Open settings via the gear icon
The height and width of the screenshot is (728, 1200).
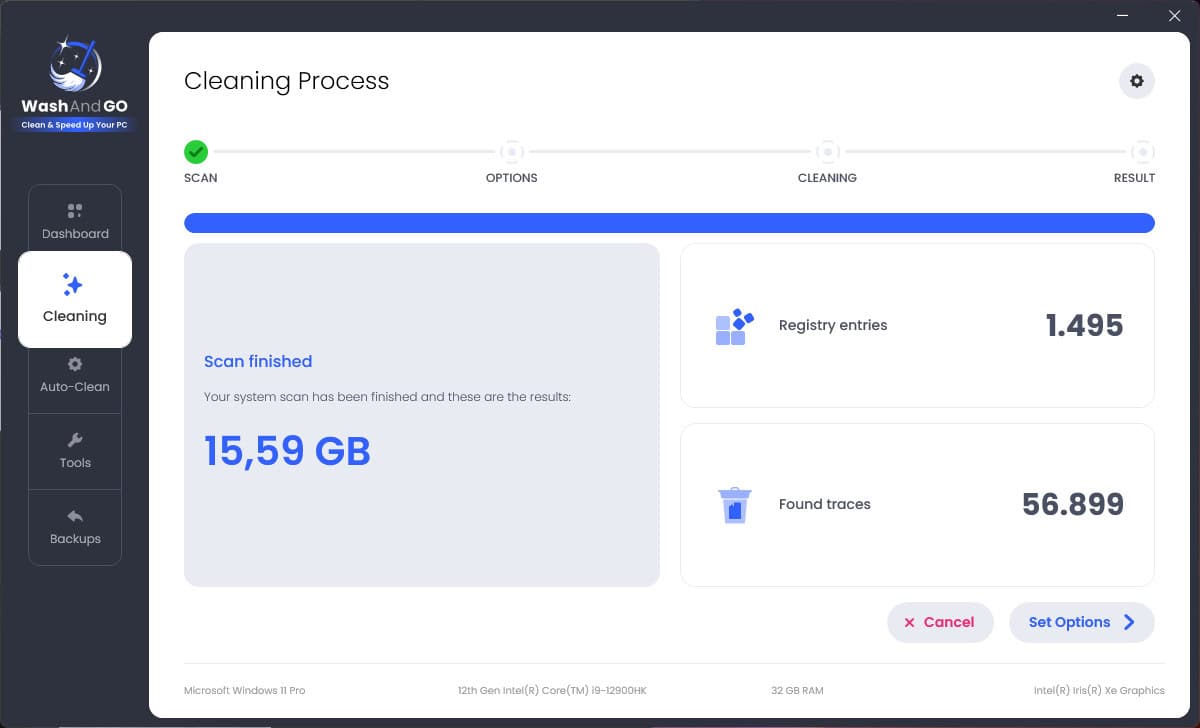click(x=1136, y=81)
